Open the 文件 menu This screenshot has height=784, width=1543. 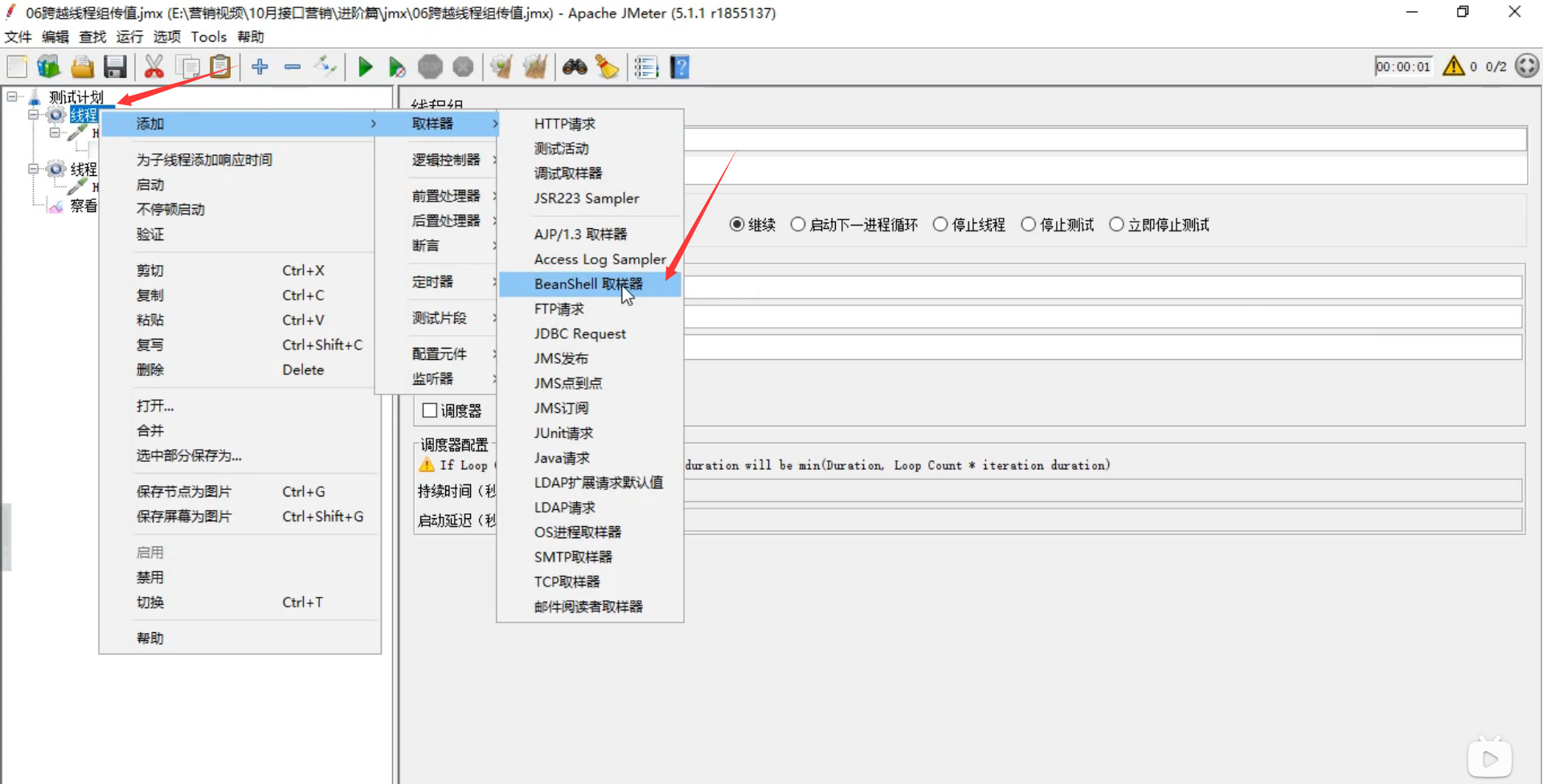(x=18, y=37)
